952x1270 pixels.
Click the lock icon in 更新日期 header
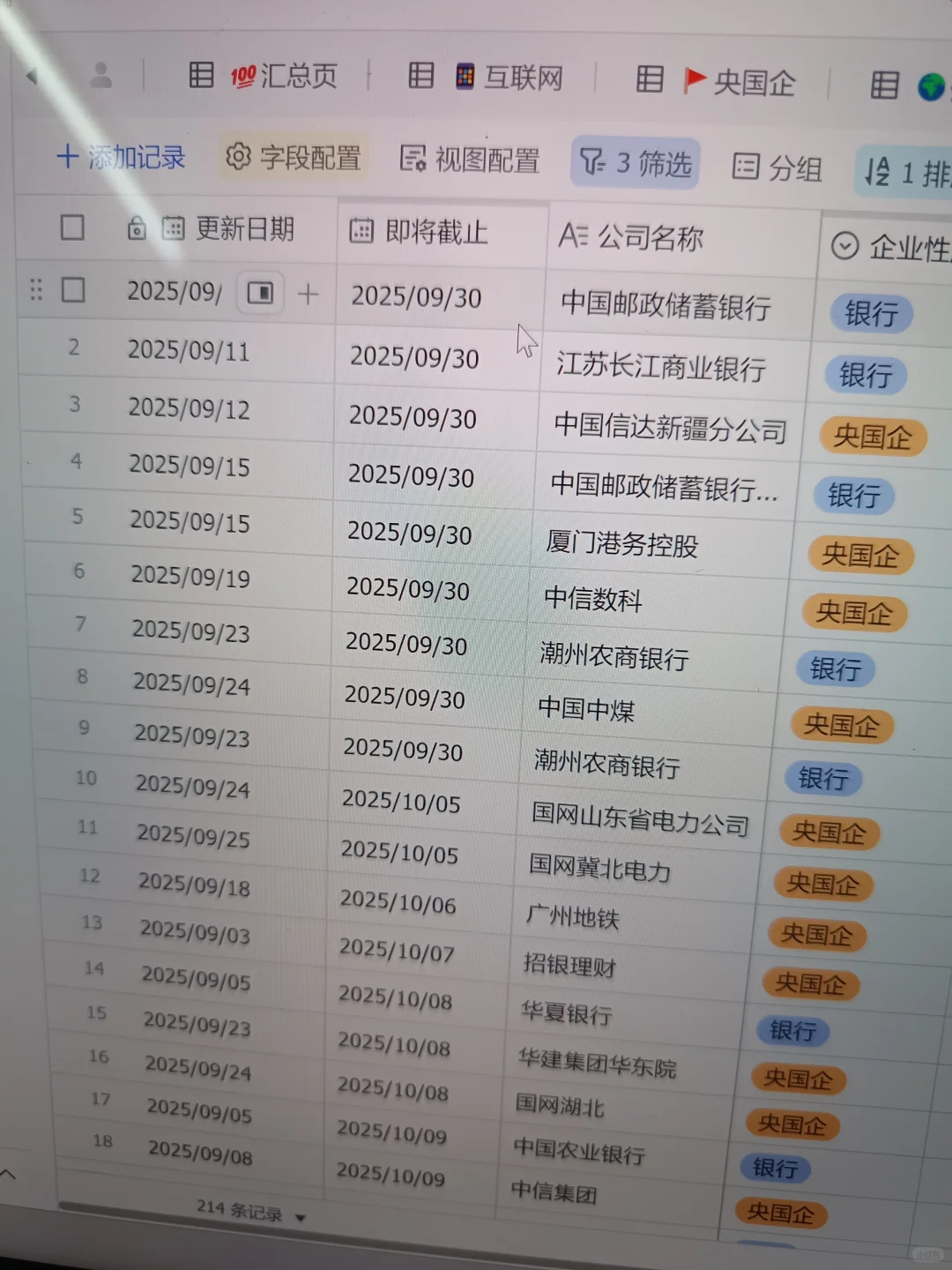point(137,229)
